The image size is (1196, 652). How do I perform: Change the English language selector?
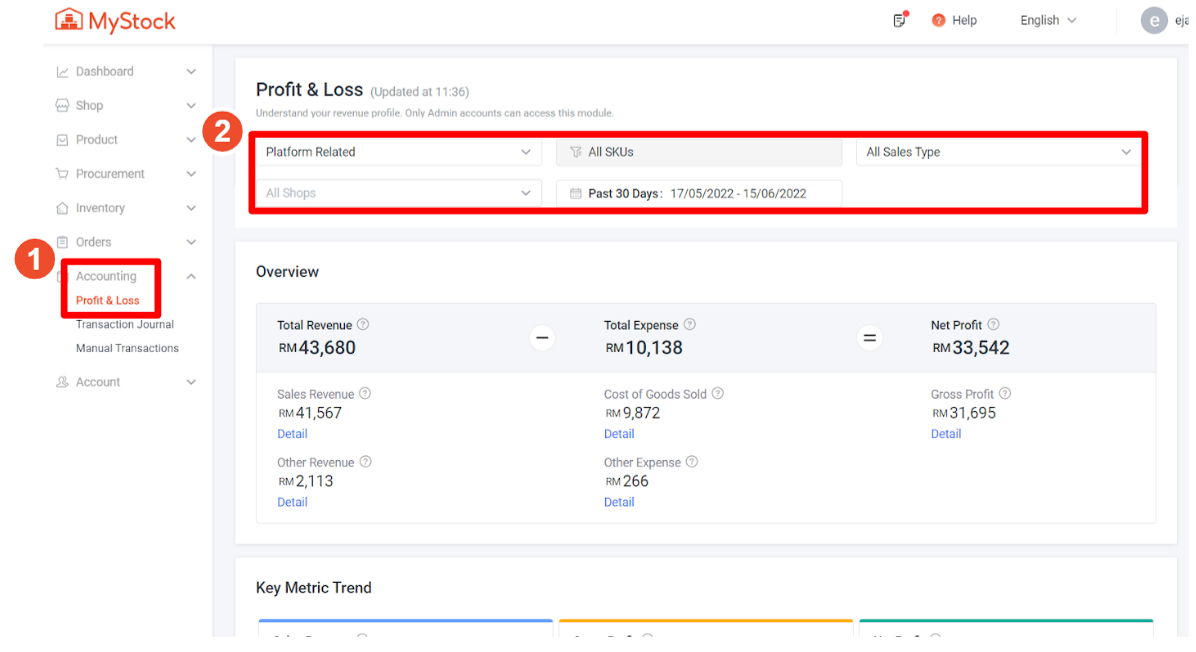pos(1047,20)
